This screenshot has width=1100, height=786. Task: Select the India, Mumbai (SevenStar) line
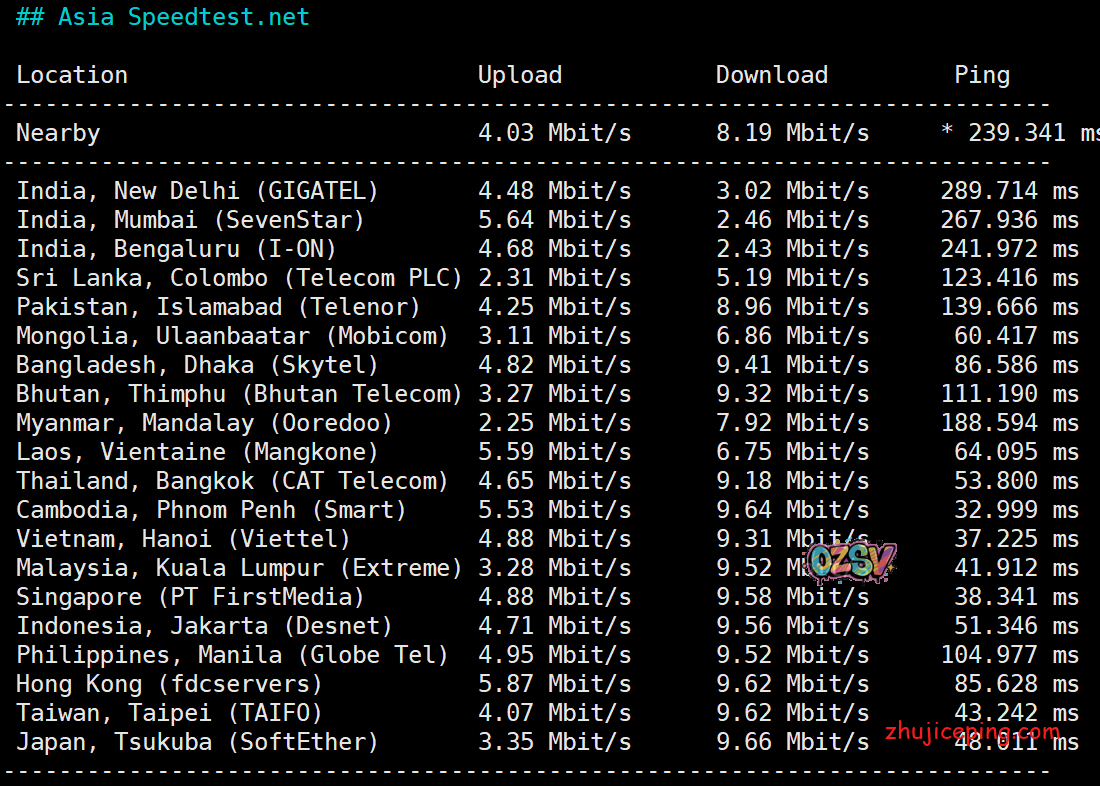point(190,220)
